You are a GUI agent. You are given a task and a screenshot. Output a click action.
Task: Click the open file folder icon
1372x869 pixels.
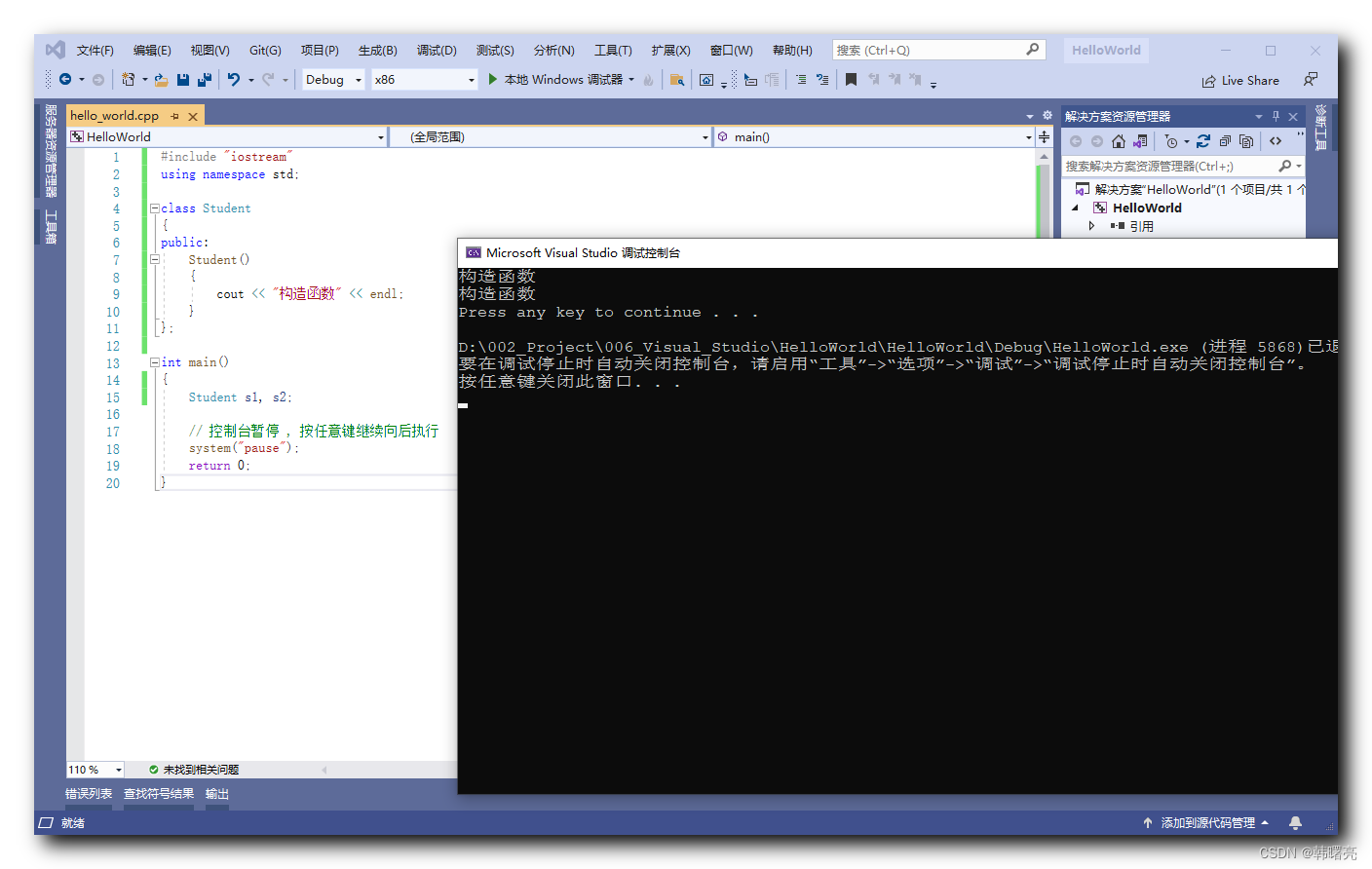[x=162, y=80]
